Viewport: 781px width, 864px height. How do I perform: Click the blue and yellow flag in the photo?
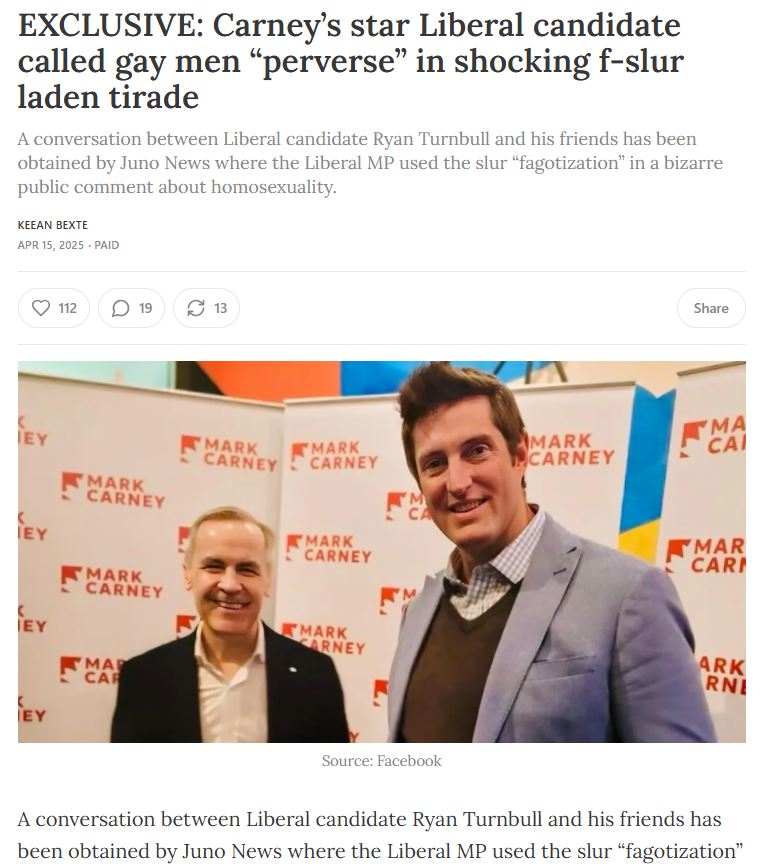tap(646, 474)
